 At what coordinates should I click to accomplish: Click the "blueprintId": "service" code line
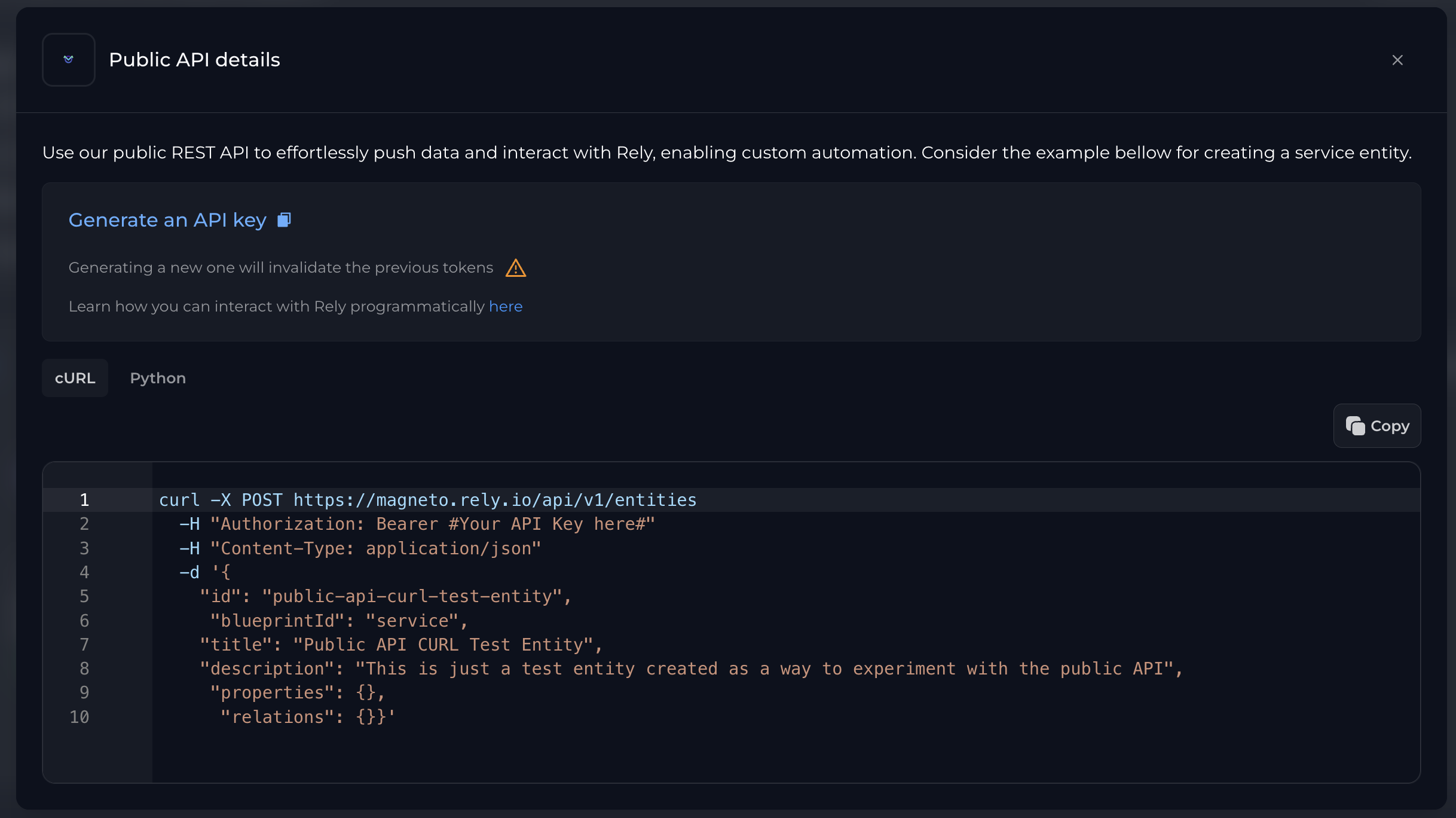[x=338, y=621]
